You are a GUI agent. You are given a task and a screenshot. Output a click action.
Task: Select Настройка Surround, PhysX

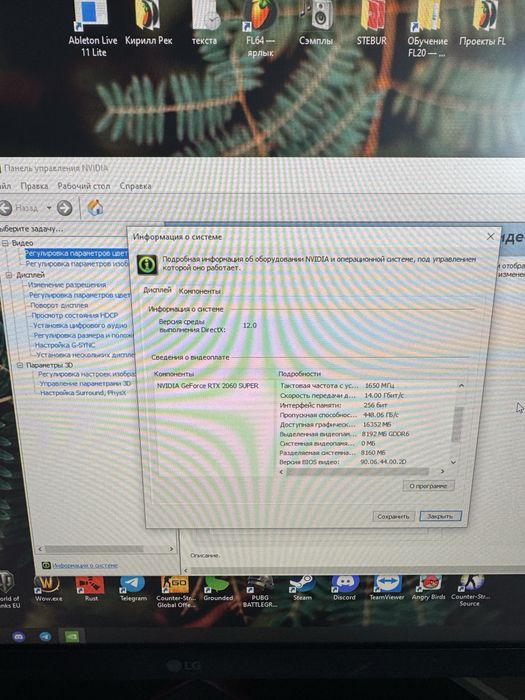(83, 393)
